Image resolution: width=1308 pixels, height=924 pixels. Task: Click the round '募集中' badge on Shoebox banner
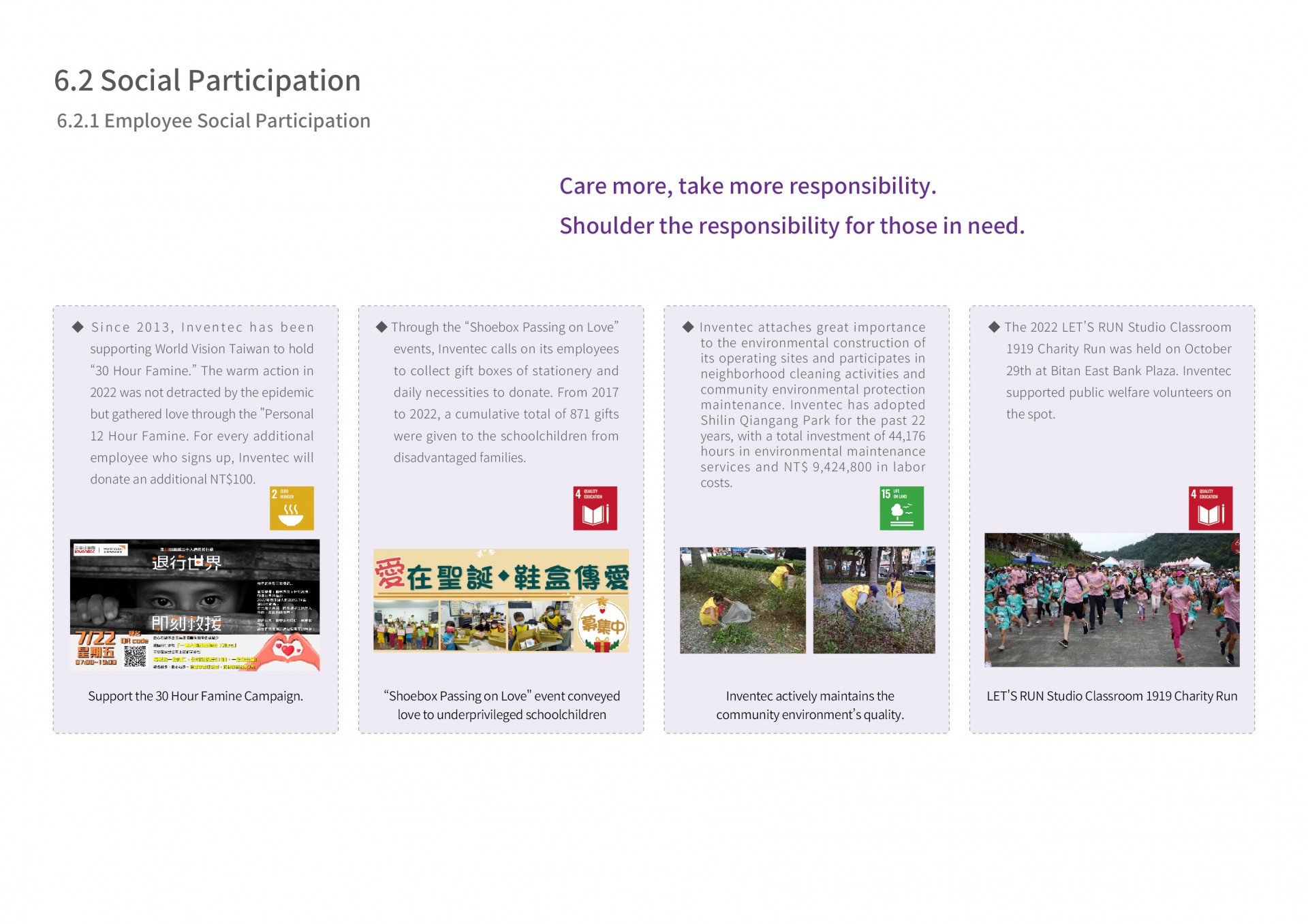coord(602,626)
